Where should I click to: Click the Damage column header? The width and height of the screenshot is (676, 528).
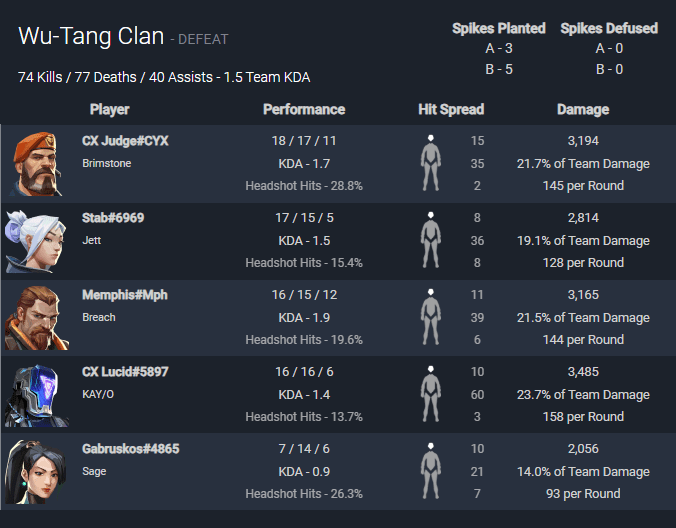coord(583,109)
